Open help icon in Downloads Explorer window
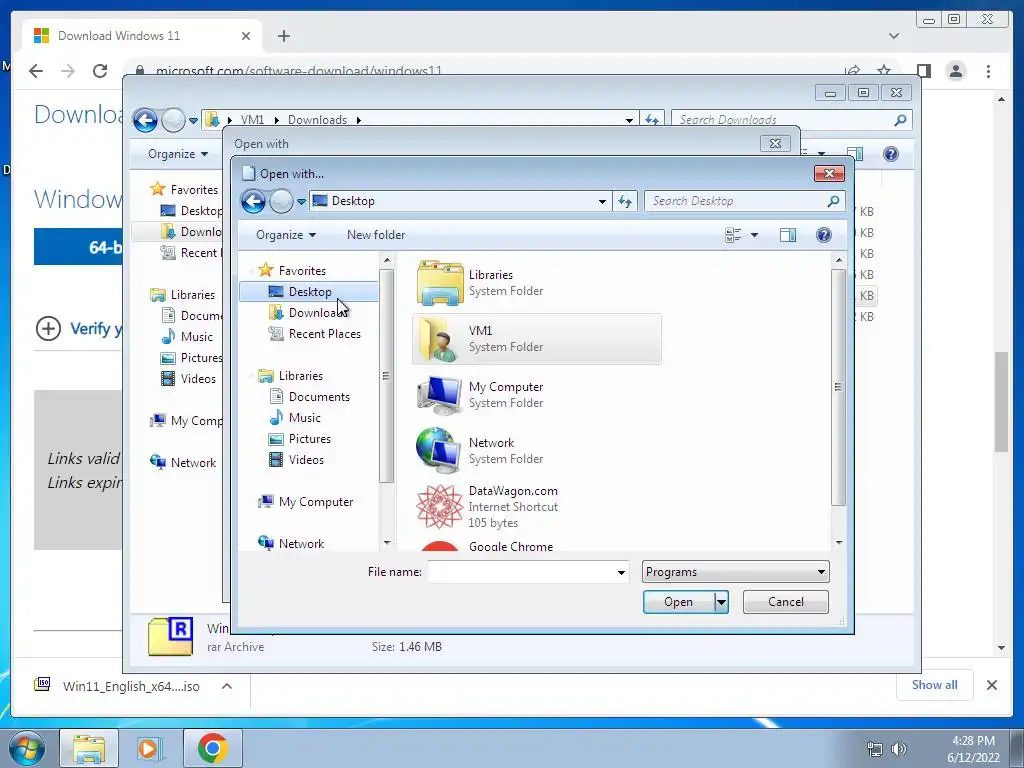 (890, 154)
